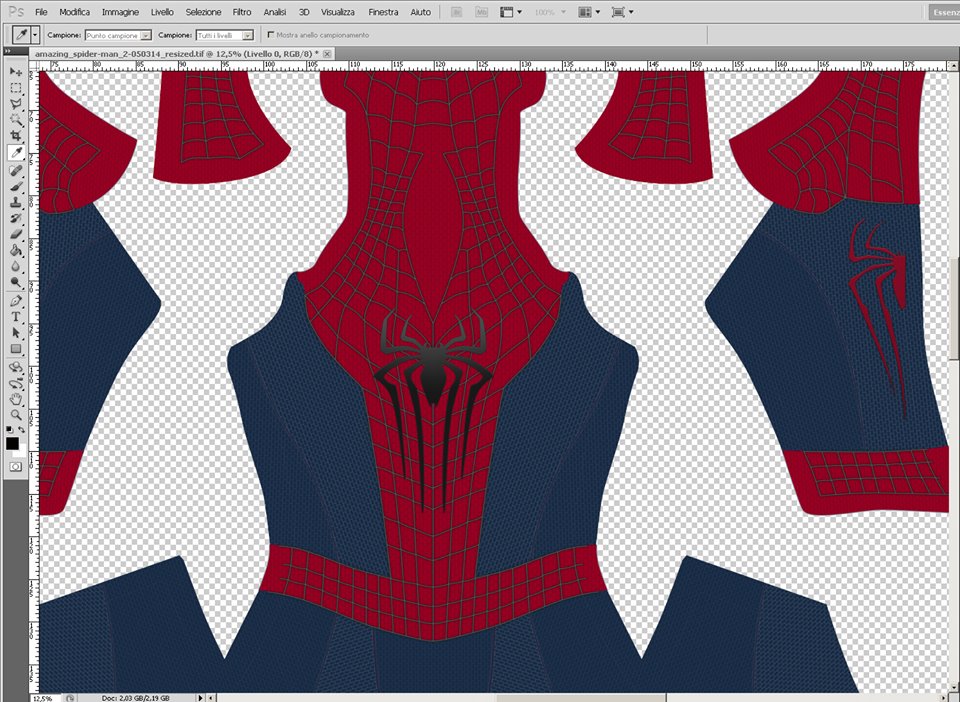Screen dimensions: 960x702
Task: Click the 'Doc: 2,03 GB/2,19 GB' status text
Action: (135, 698)
